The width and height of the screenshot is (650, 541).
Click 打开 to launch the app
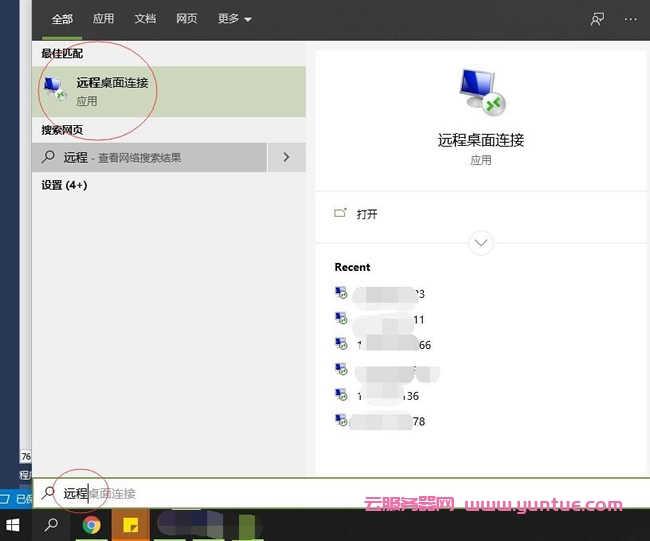pyautogui.click(x=366, y=214)
